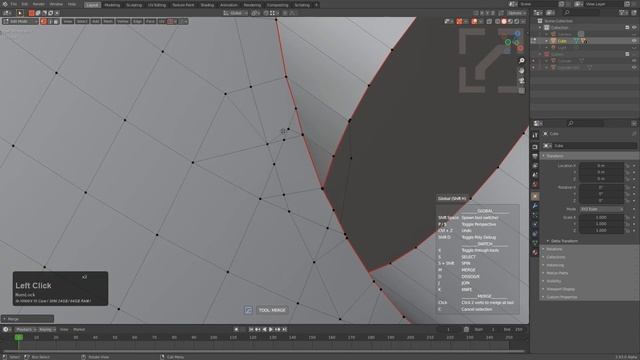Open rotation Mode XYZ Euler dropdown

602,209
